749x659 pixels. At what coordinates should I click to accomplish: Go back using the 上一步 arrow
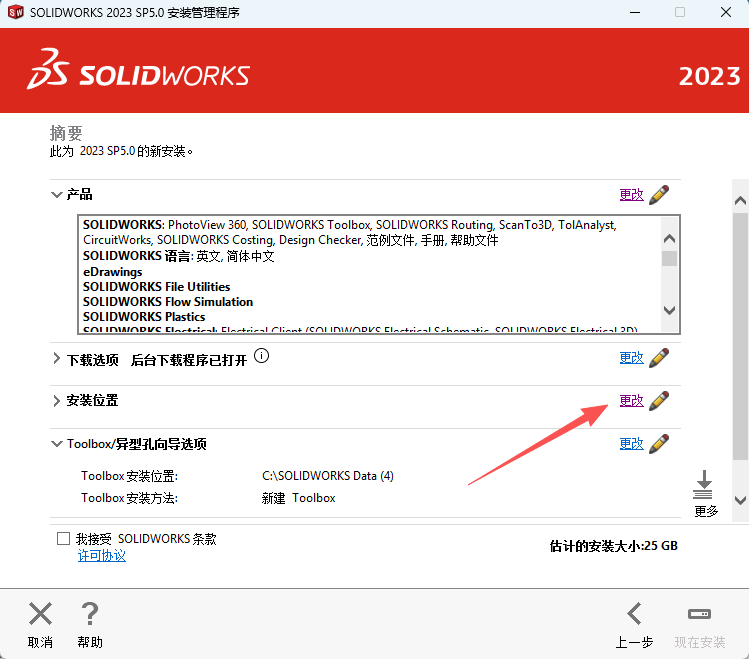(634, 614)
